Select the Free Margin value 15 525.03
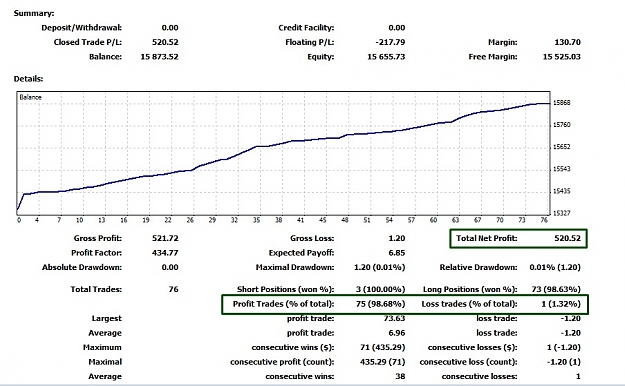Viewport: 625px width, 386px height. [x=561, y=57]
